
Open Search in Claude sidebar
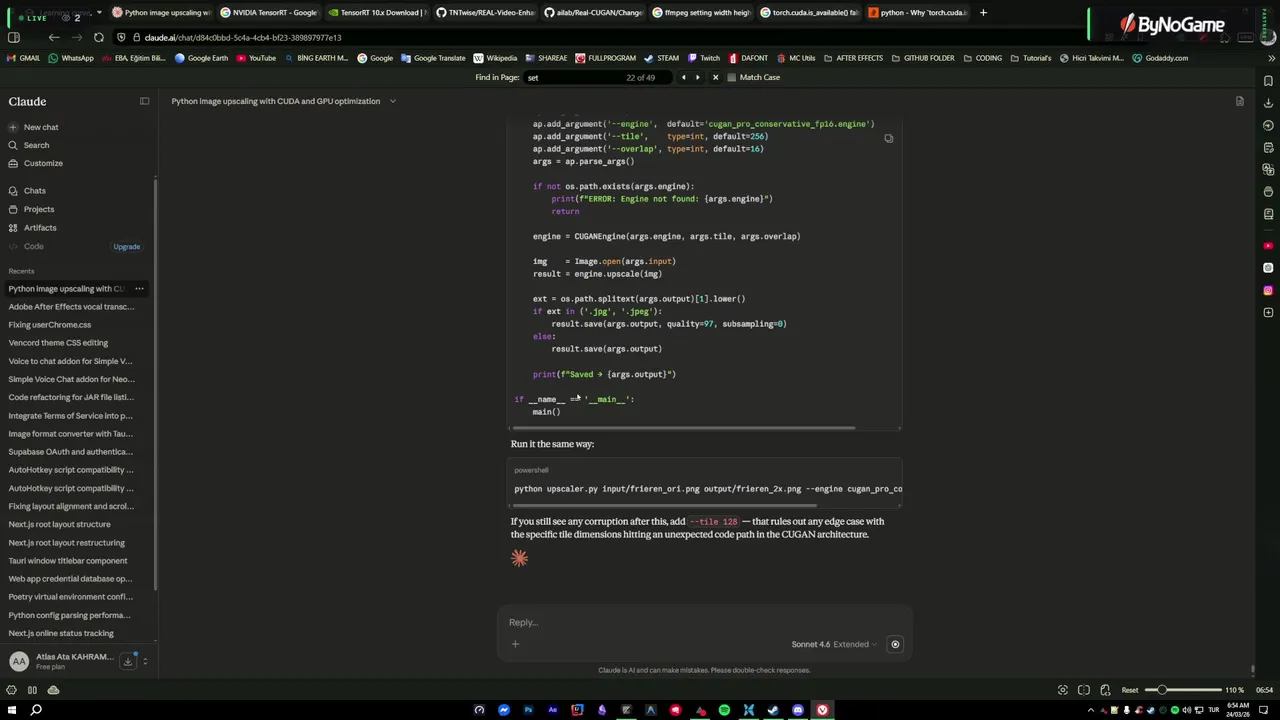pos(28,145)
